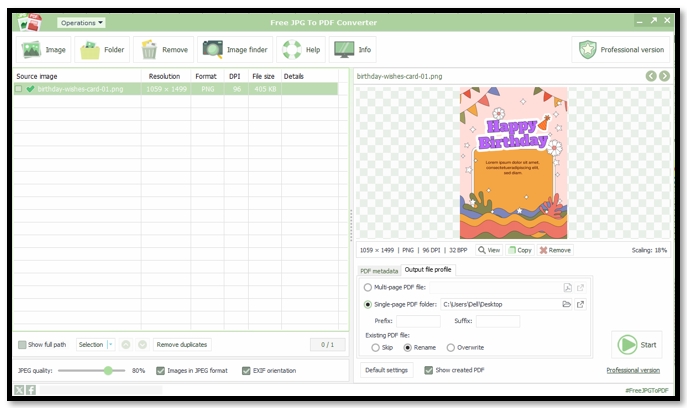Select Single-page PDF folder radio button
The image size is (687, 408).
(368, 304)
